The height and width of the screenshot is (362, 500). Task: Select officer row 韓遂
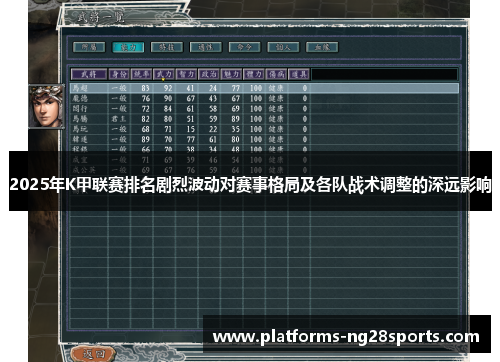click(x=264, y=139)
